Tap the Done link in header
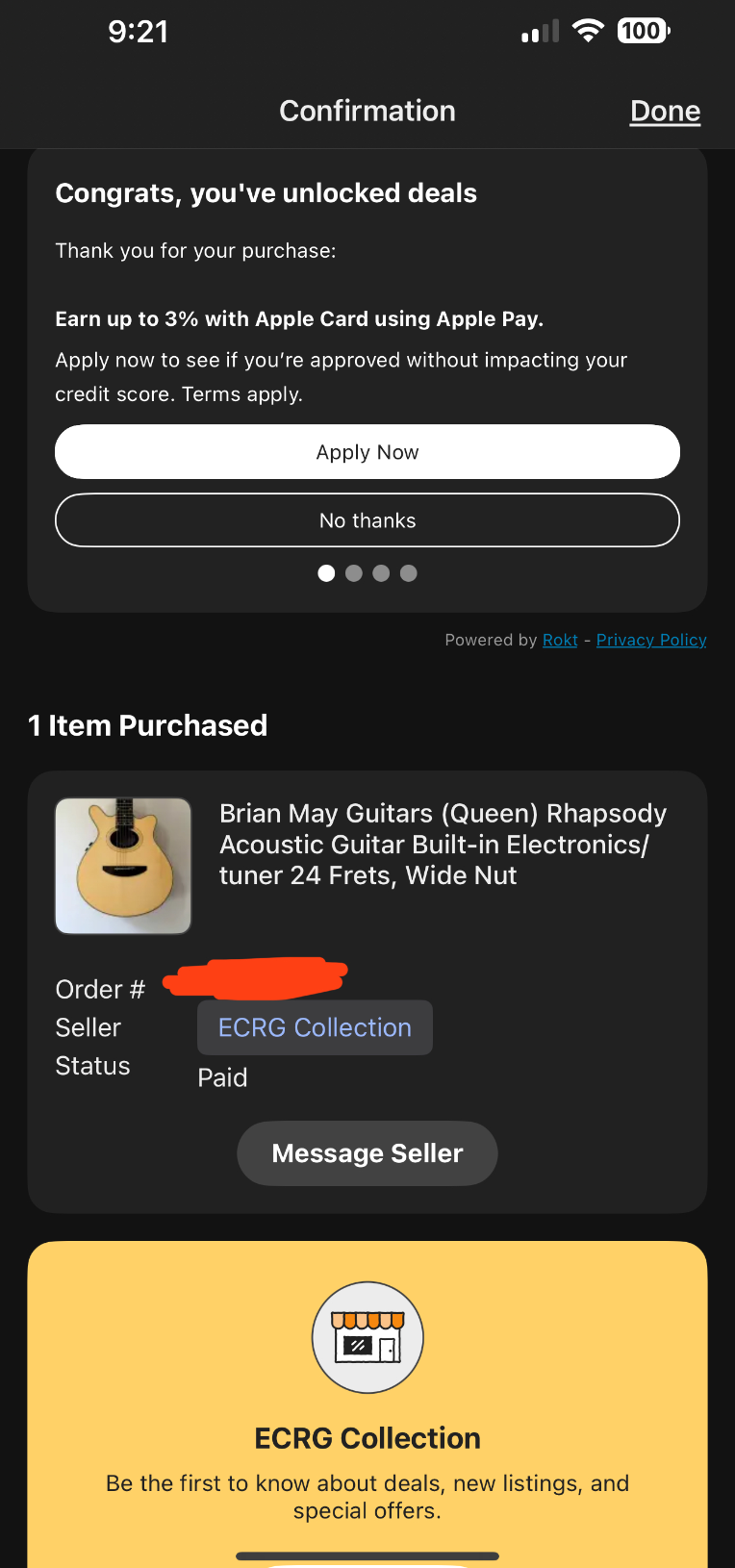The width and height of the screenshot is (735, 1568). tap(665, 112)
